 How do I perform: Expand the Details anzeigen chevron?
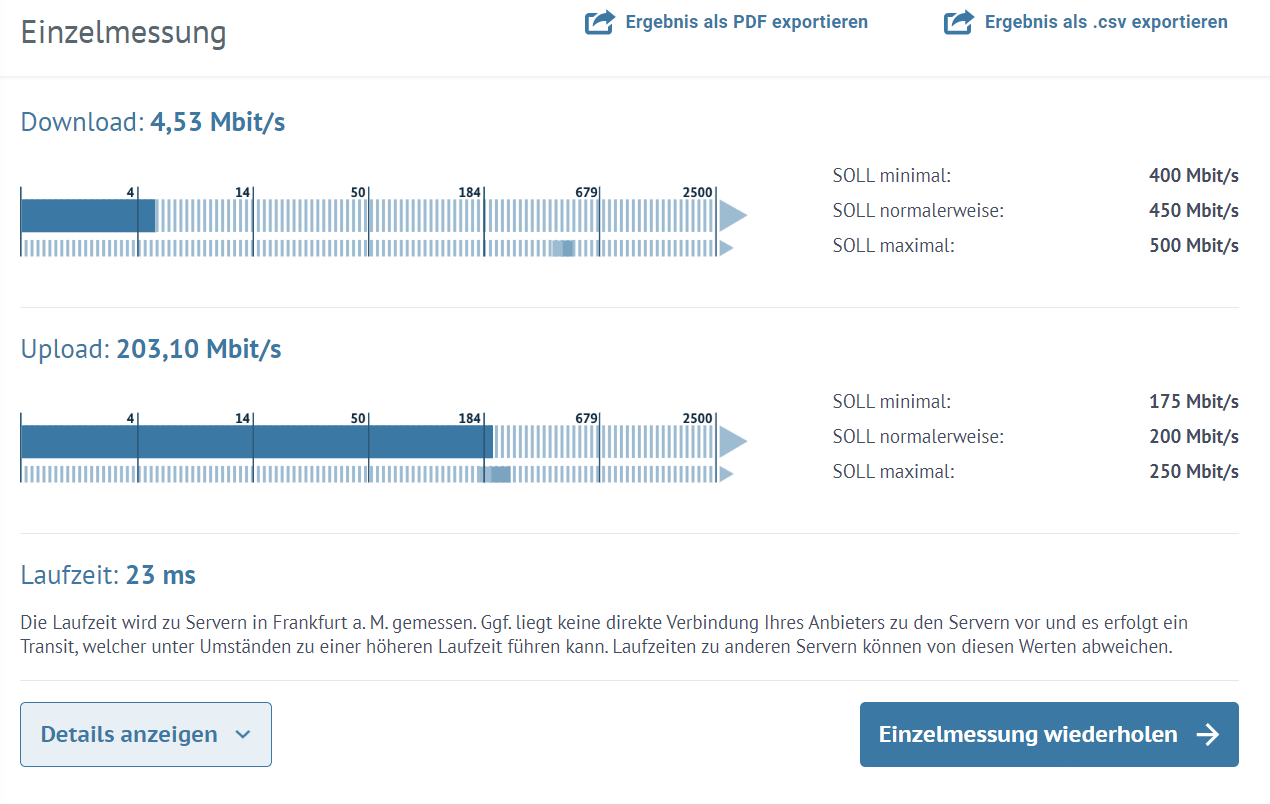242,735
